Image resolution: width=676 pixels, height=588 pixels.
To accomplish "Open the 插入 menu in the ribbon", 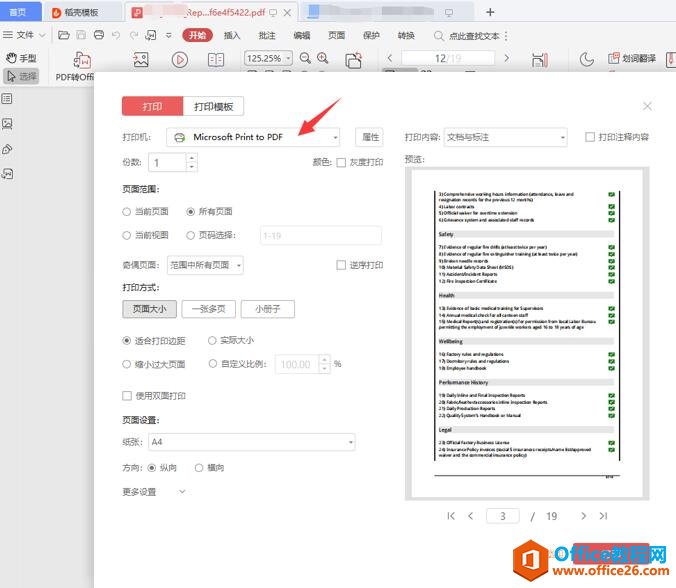I will [232, 35].
